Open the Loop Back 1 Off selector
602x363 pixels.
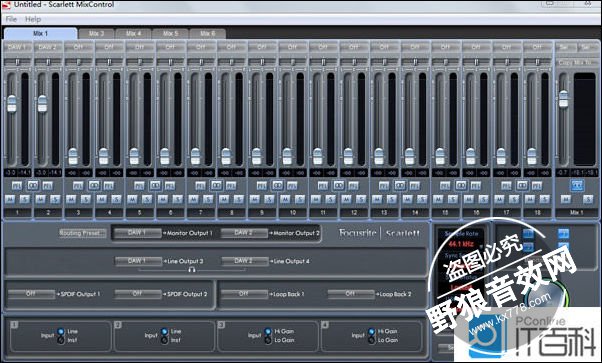pos(244,294)
